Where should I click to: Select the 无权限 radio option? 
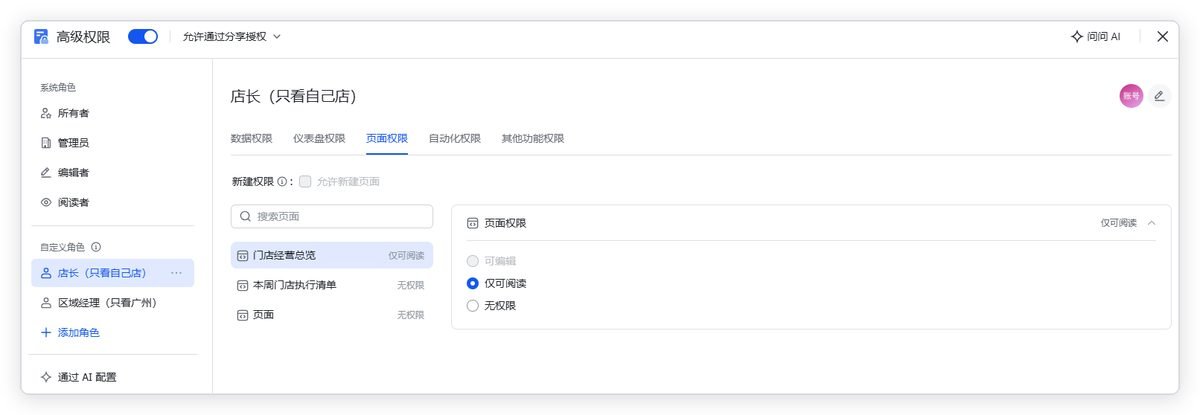tap(473, 306)
